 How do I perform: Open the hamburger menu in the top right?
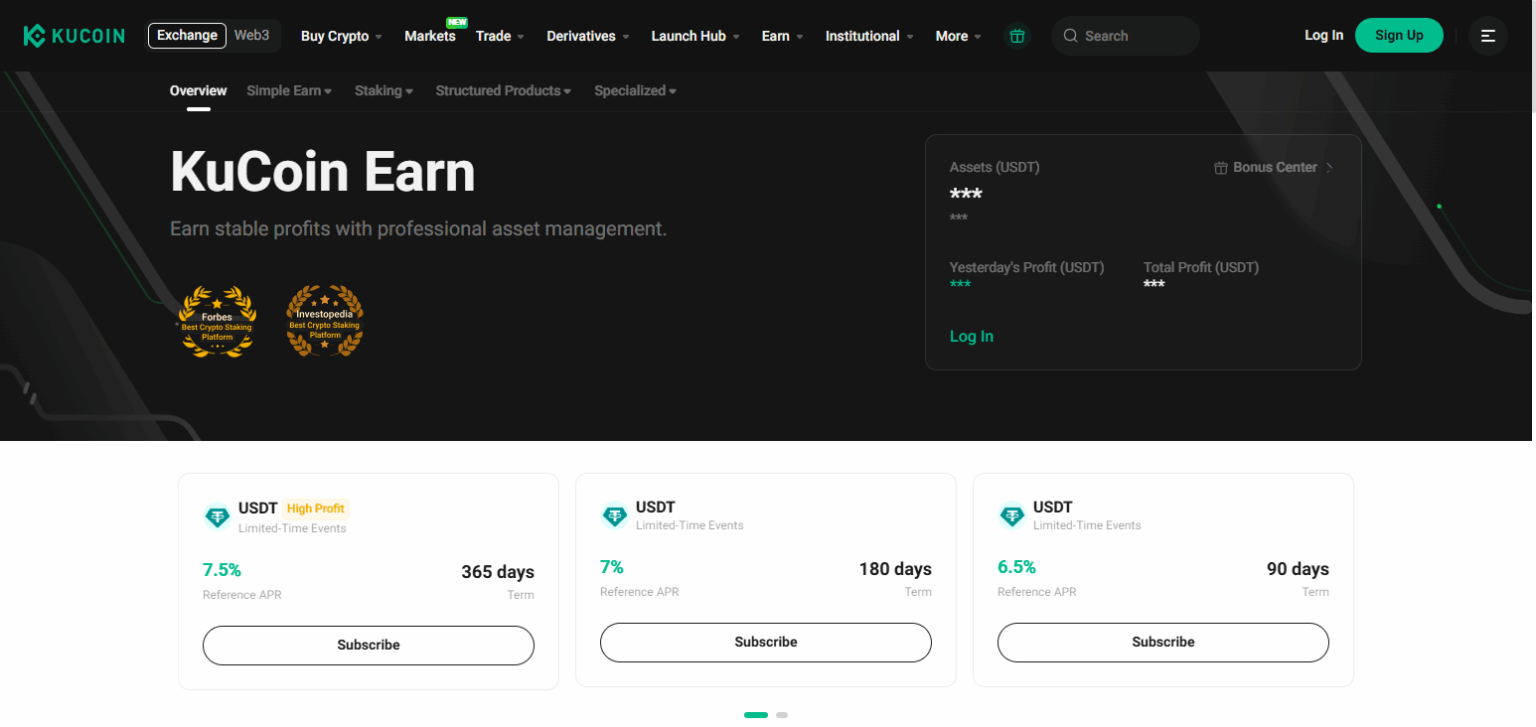click(1488, 35)
